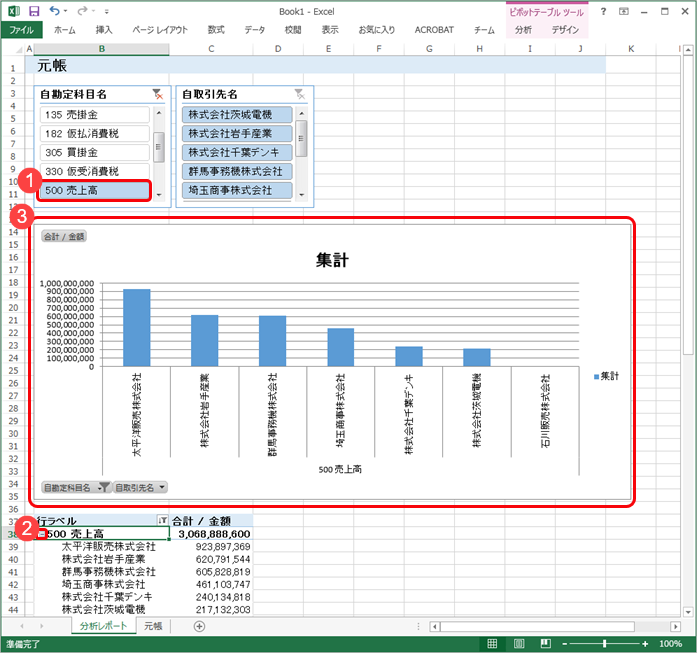The image size is (697, 653).
Task: Click the 100% zoom level
Action: (670, 644)
